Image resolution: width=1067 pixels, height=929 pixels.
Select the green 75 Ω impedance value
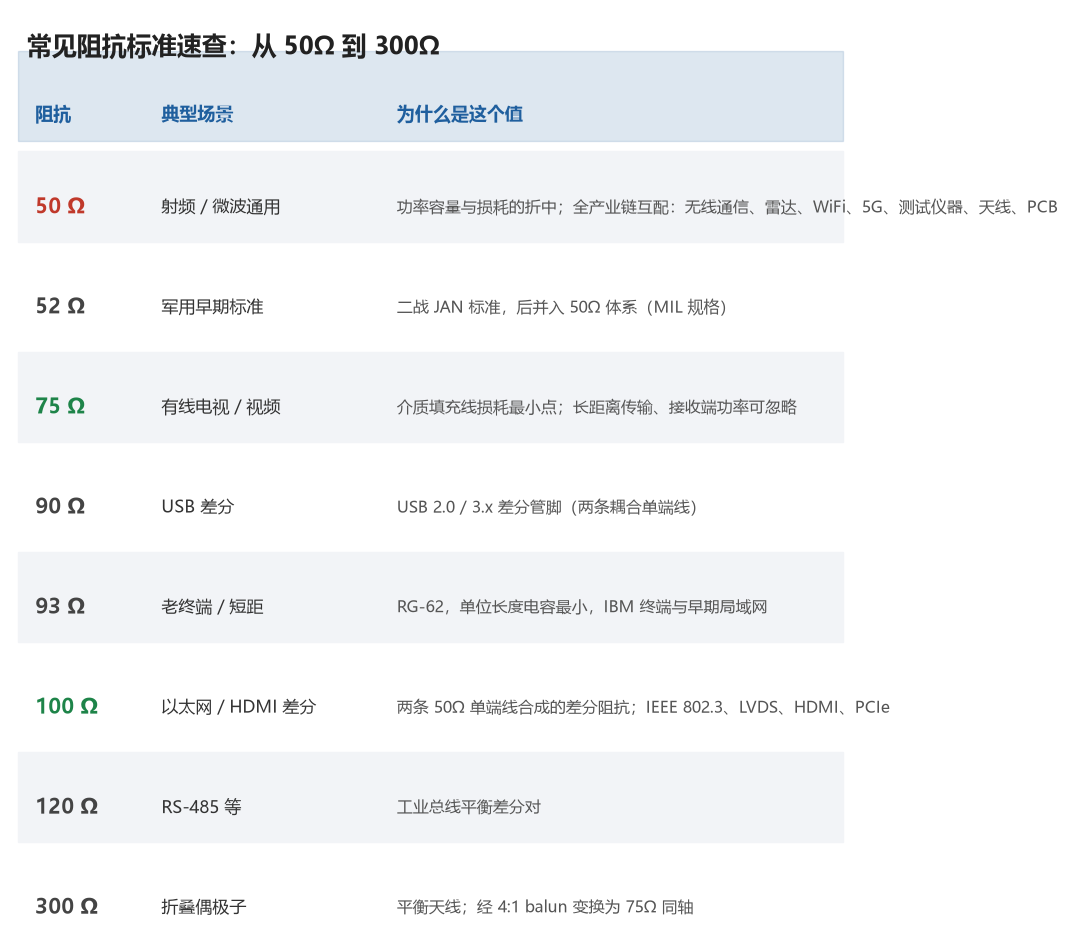pyautogui.click(x=61, y=406)
